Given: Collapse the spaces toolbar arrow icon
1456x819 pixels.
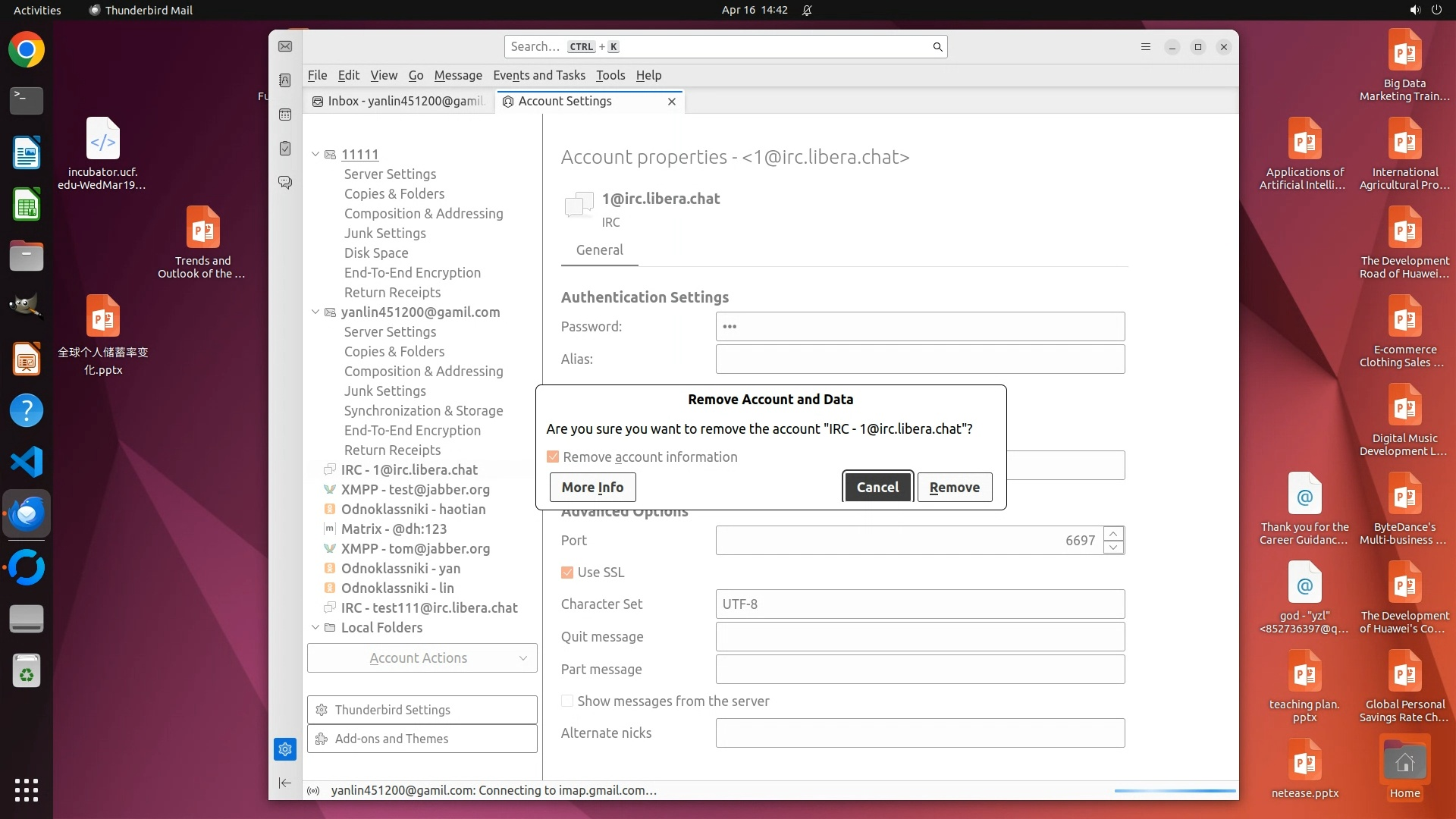Looking at the screenshot, I should click(x=285, y=783).
